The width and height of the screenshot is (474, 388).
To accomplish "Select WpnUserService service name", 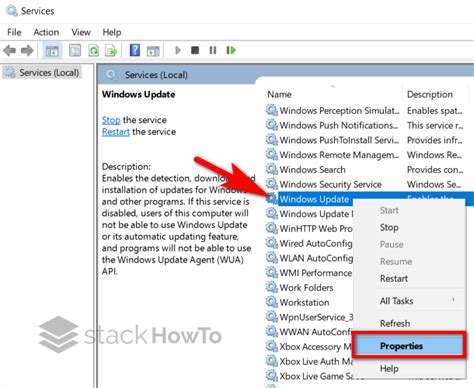I will pyautogui.click(x=316, y=317).
